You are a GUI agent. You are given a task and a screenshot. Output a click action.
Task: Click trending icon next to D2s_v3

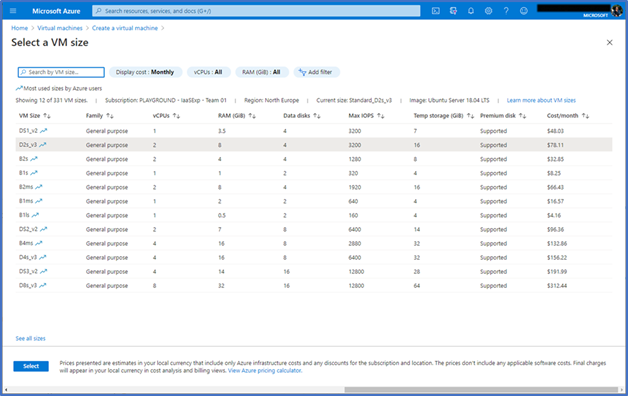43,145
